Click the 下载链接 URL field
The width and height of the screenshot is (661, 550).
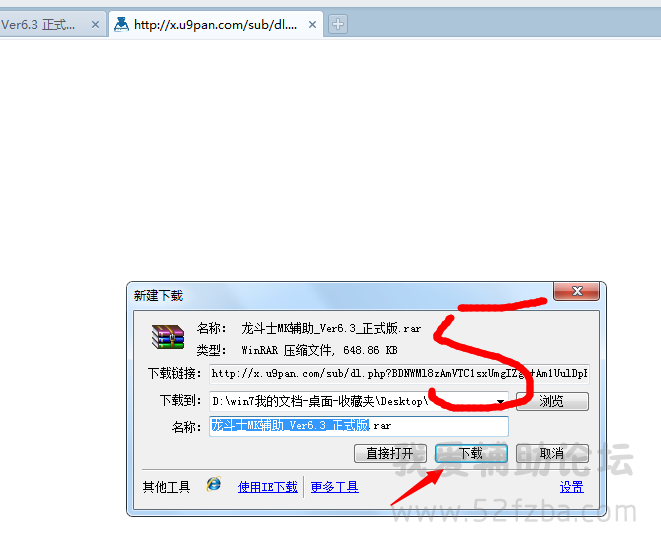[399, 374]
